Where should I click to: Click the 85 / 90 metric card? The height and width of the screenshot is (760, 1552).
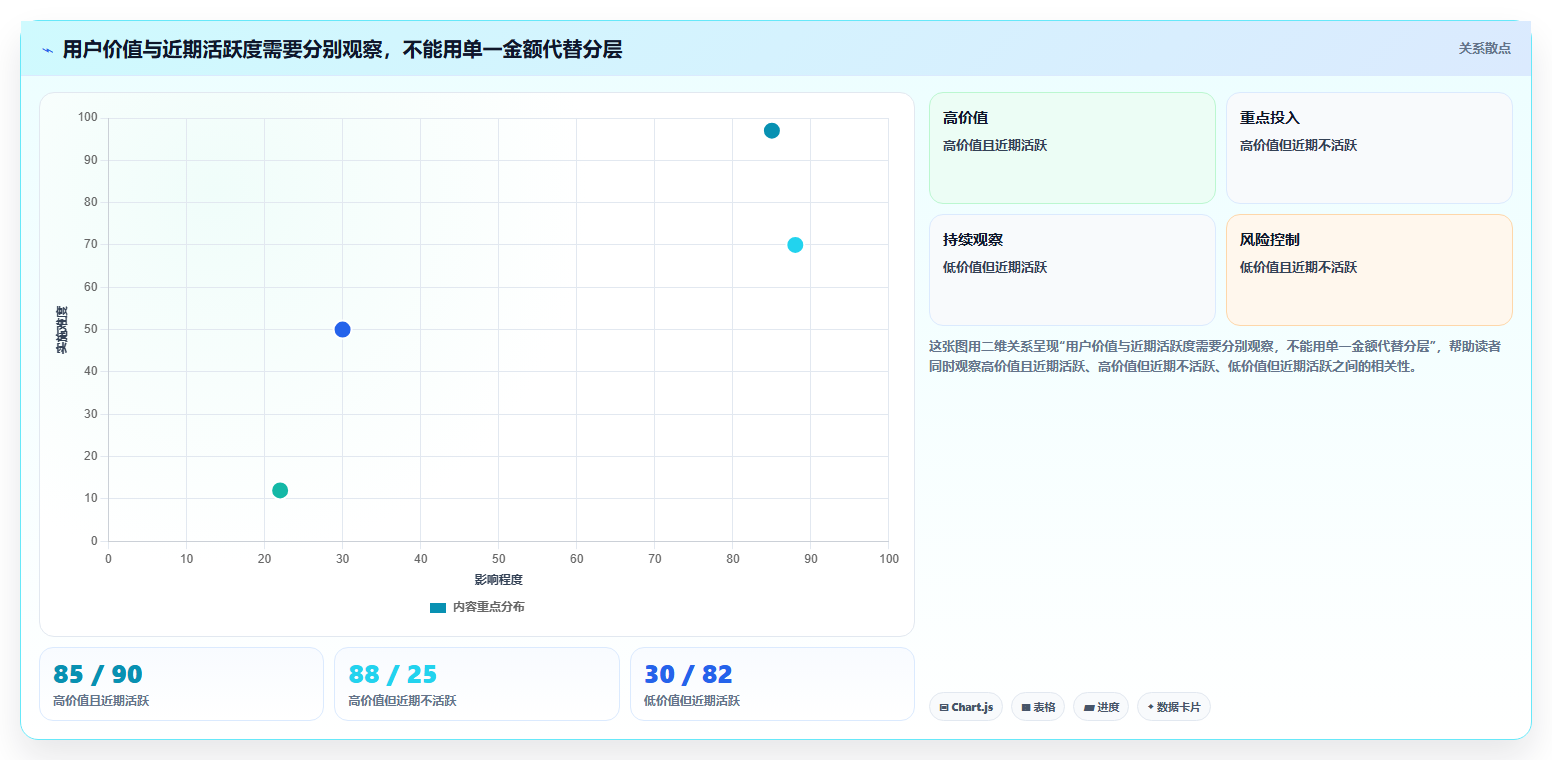[x=181, y=684]
